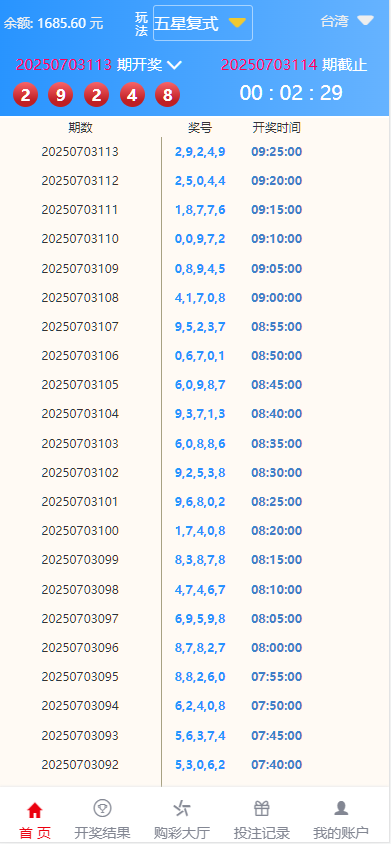Click the 奖号 column header
Image resolution: width=391 pixels, height=844 pixels.
(x=200, y=128)
